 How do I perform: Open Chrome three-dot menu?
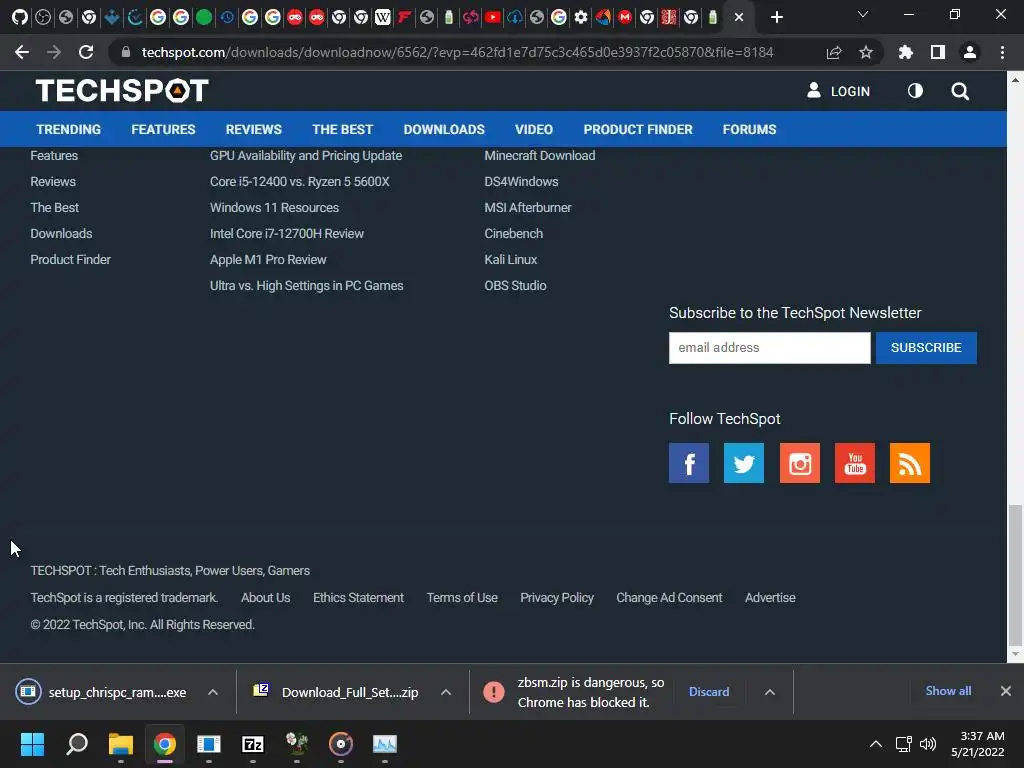[x=1002, y=52]
